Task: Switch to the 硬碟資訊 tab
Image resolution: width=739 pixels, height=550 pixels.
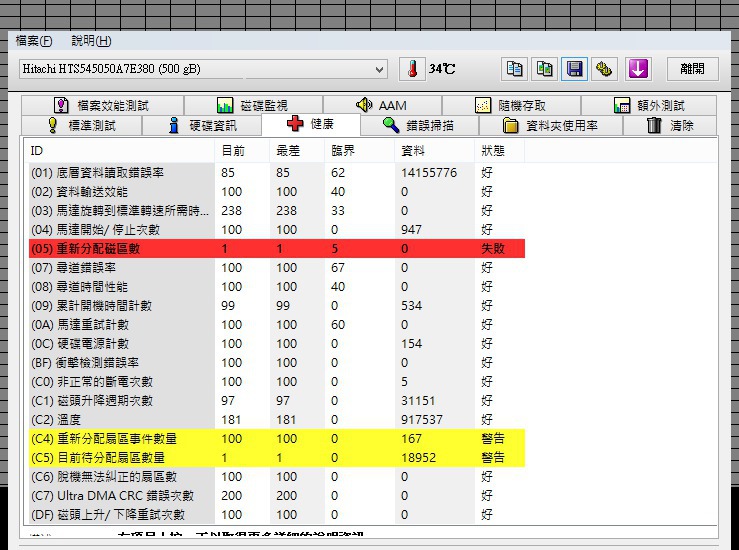Action: click(x=202, y=125)
